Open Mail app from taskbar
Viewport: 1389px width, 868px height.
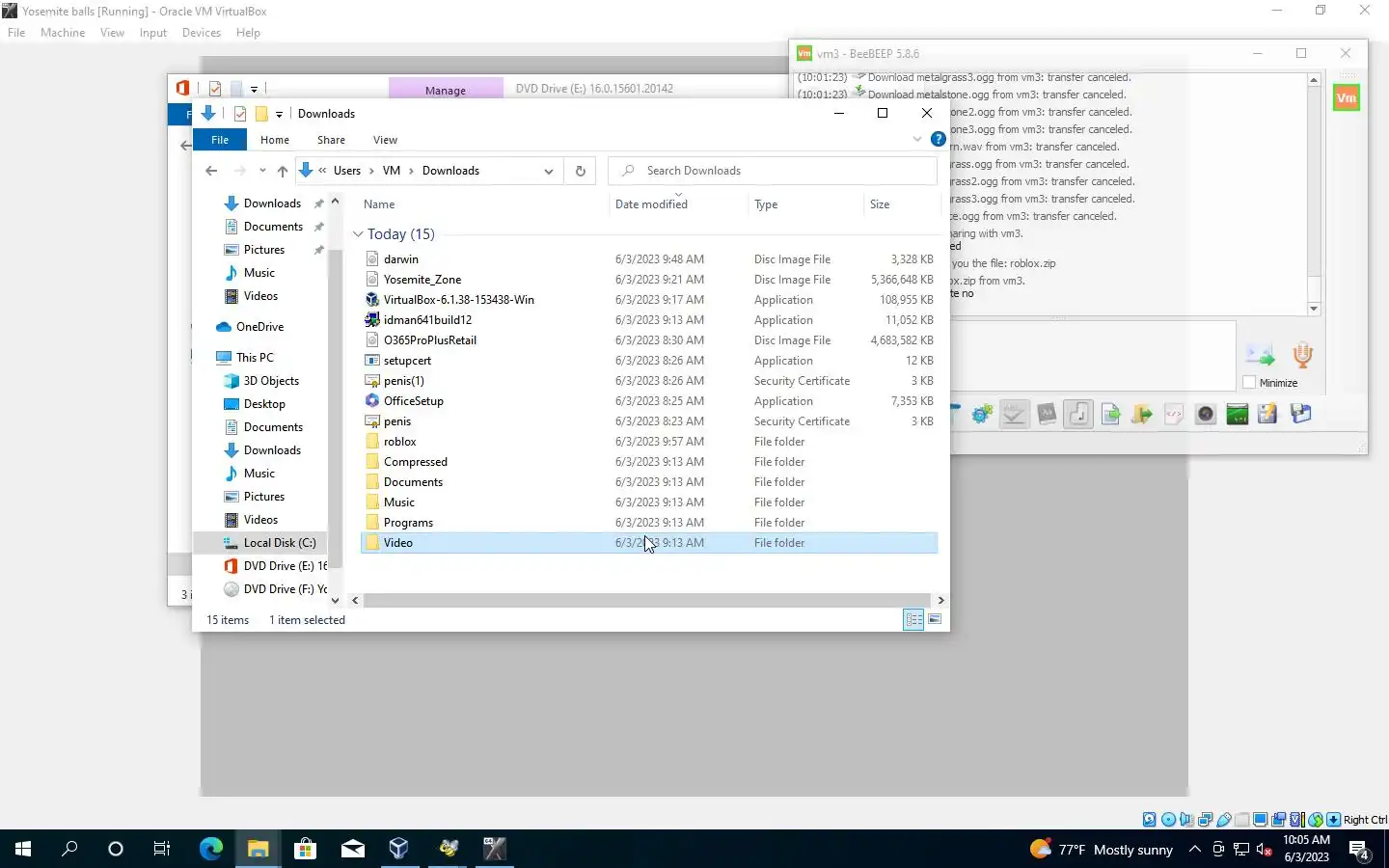pyautogui.click(x=352, y=849)
